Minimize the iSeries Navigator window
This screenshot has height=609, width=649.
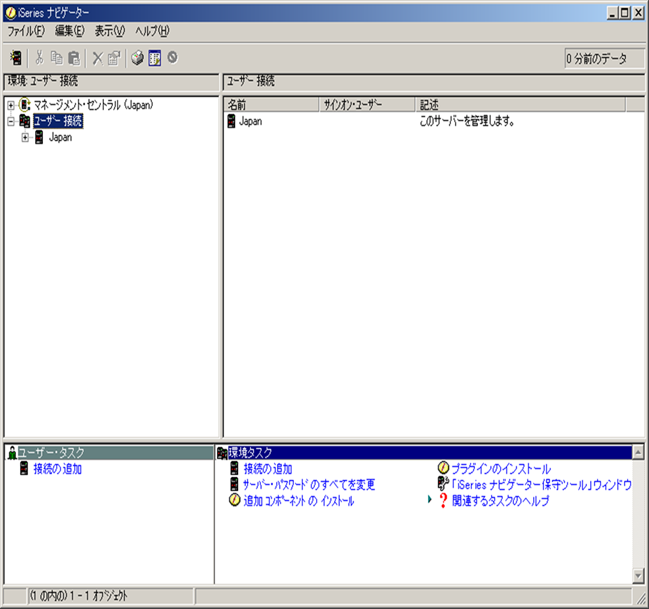click(613, 13)
